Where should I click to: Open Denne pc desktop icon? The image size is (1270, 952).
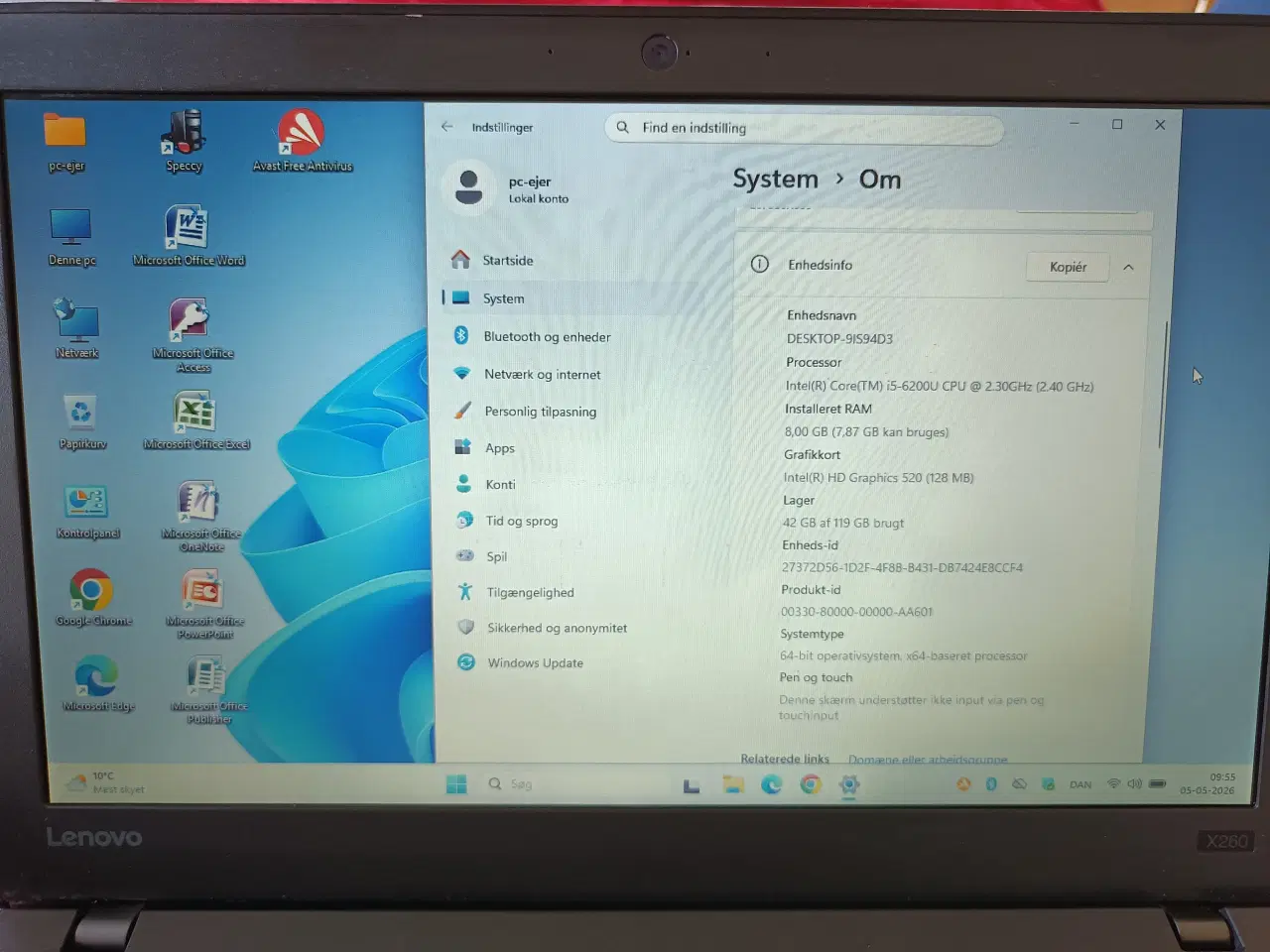[71, 237]
